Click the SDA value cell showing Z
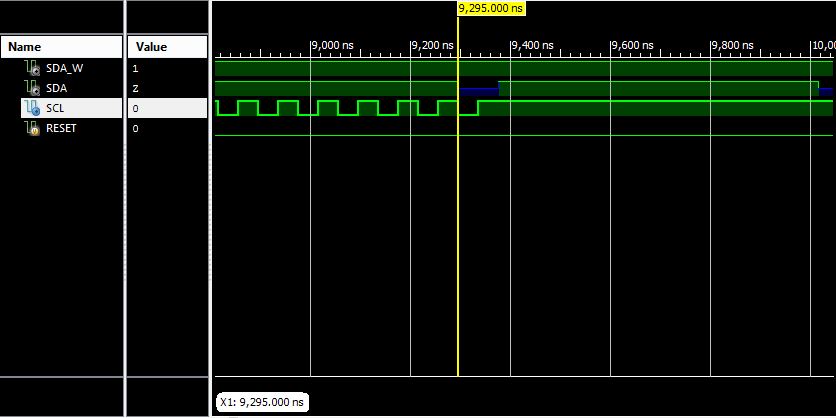The image size is (836, 418). click(136, 89)
